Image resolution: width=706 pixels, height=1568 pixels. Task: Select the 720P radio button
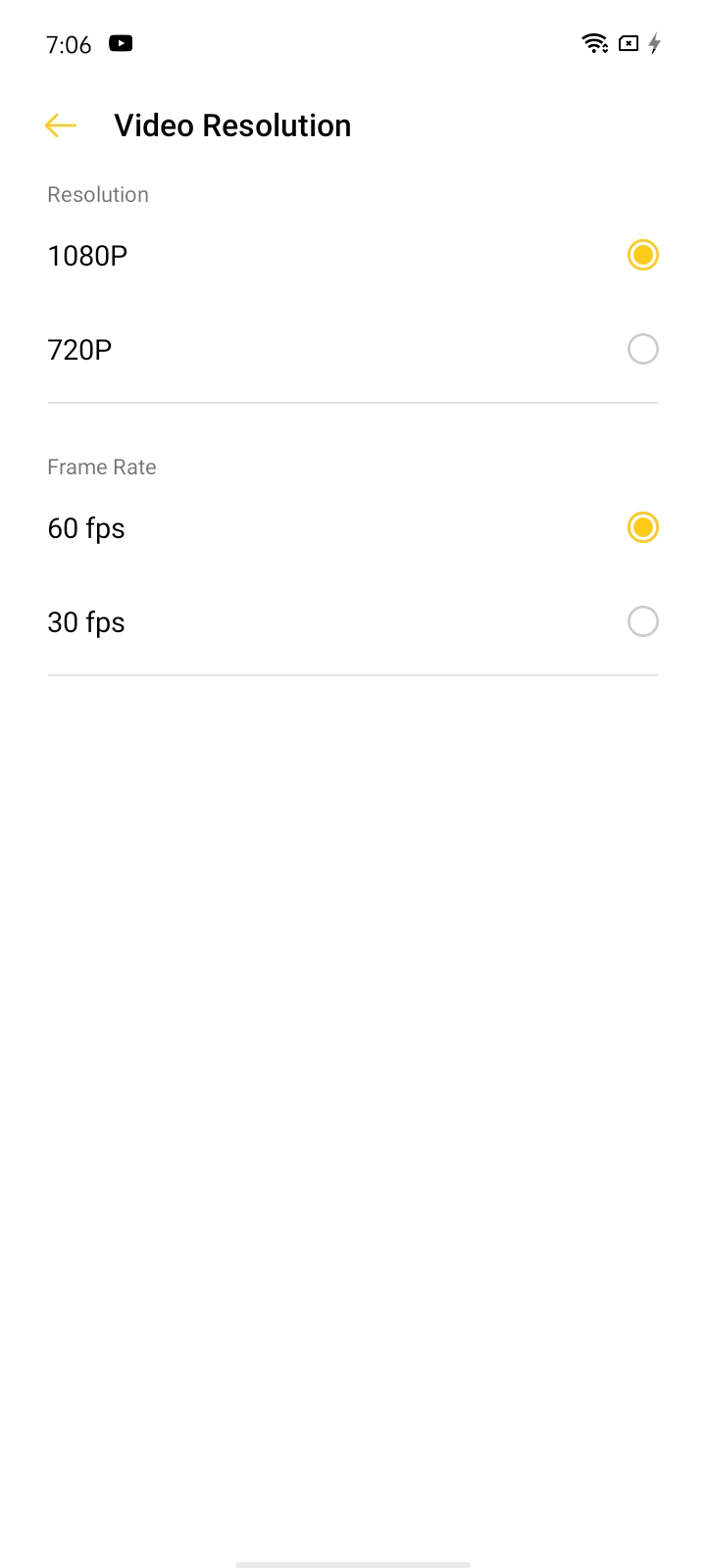[643, 349]
